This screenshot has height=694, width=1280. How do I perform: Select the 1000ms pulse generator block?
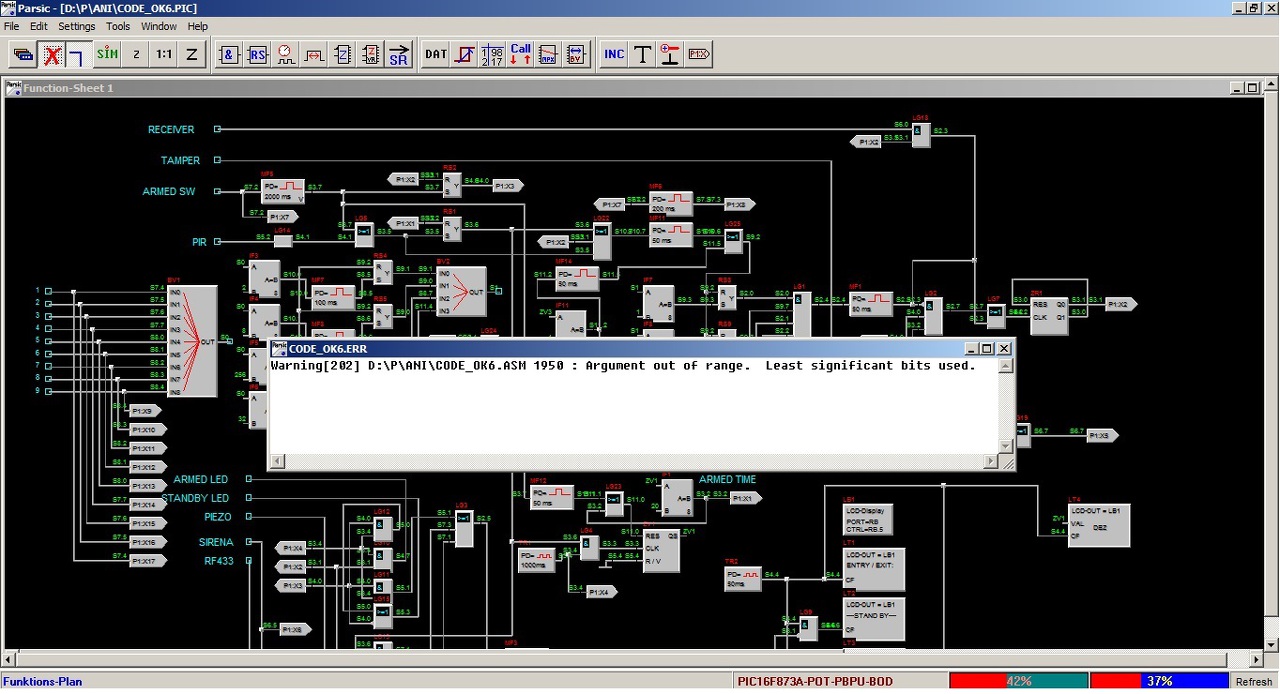[x=539, y=559]
